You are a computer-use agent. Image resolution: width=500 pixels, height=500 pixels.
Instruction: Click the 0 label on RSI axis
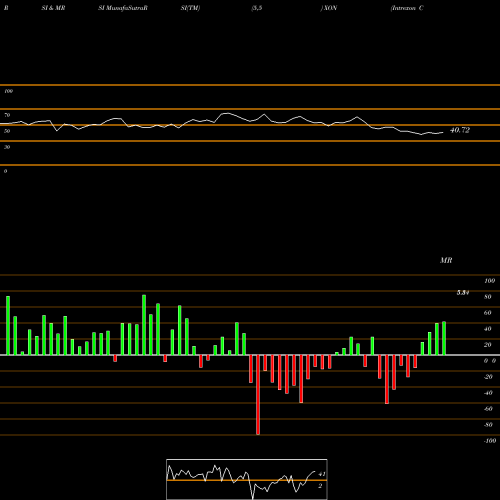(5, 171)
